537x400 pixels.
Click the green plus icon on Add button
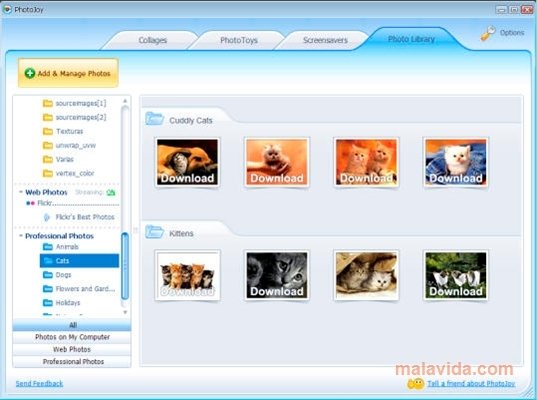point(30,73)
